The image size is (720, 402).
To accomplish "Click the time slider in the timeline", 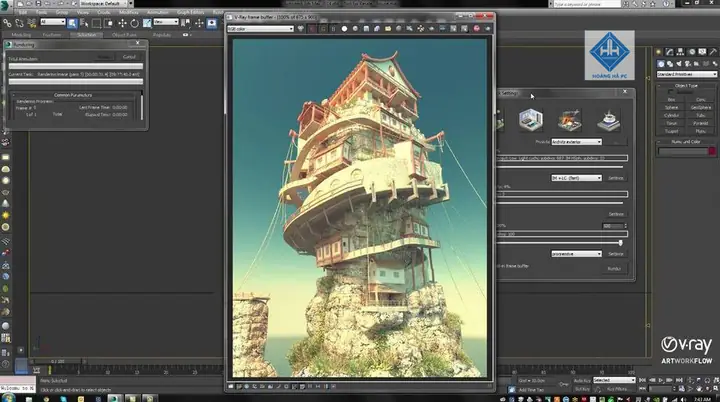I will [57, 362].
